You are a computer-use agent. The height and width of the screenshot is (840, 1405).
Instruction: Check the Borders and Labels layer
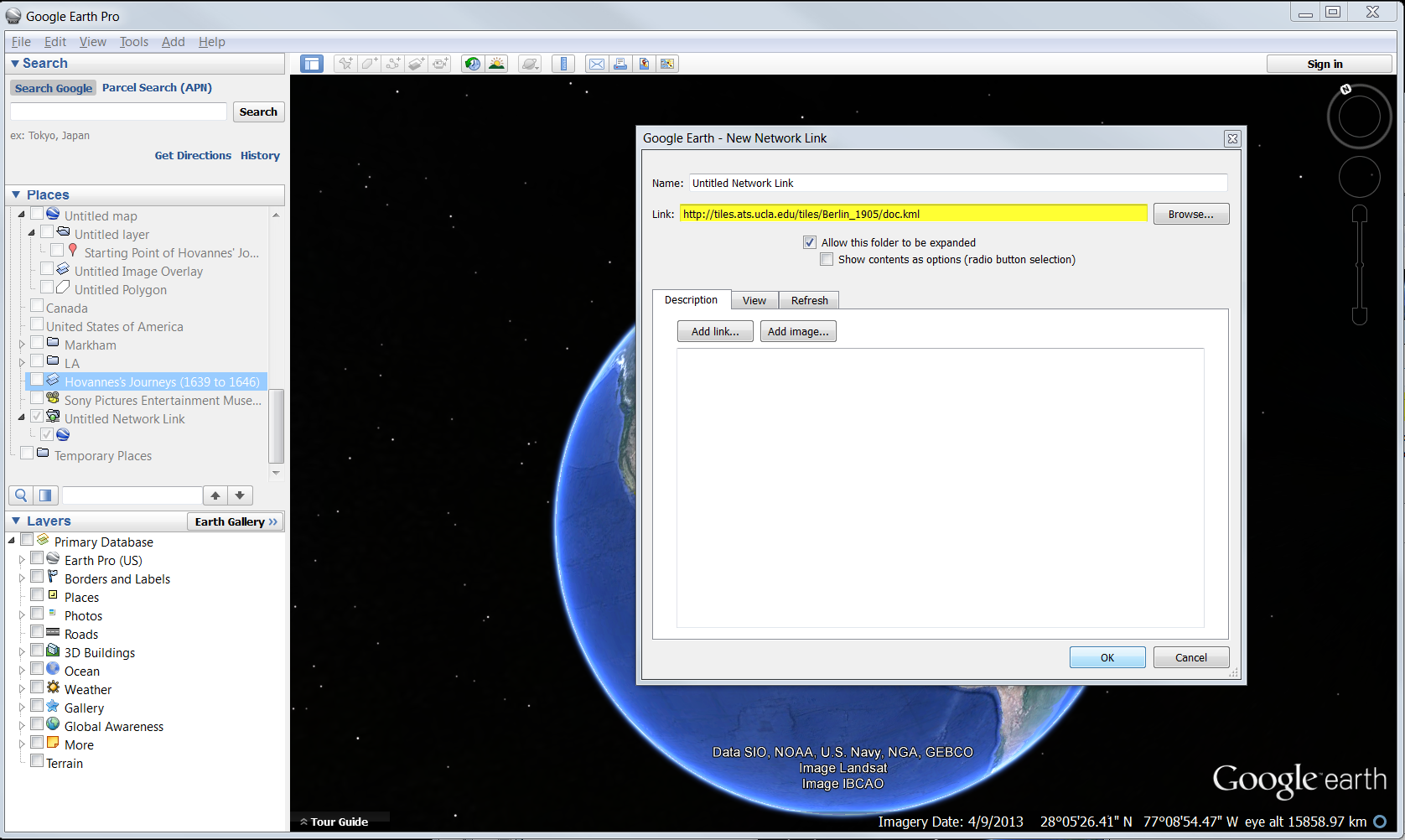(37, 578)
